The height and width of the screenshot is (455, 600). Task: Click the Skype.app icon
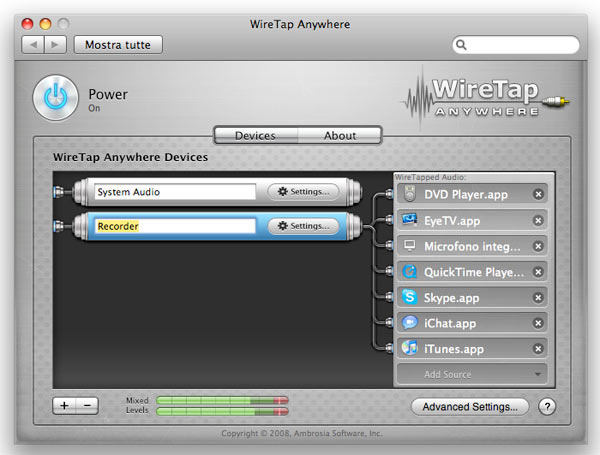click(x=408, y=298)
